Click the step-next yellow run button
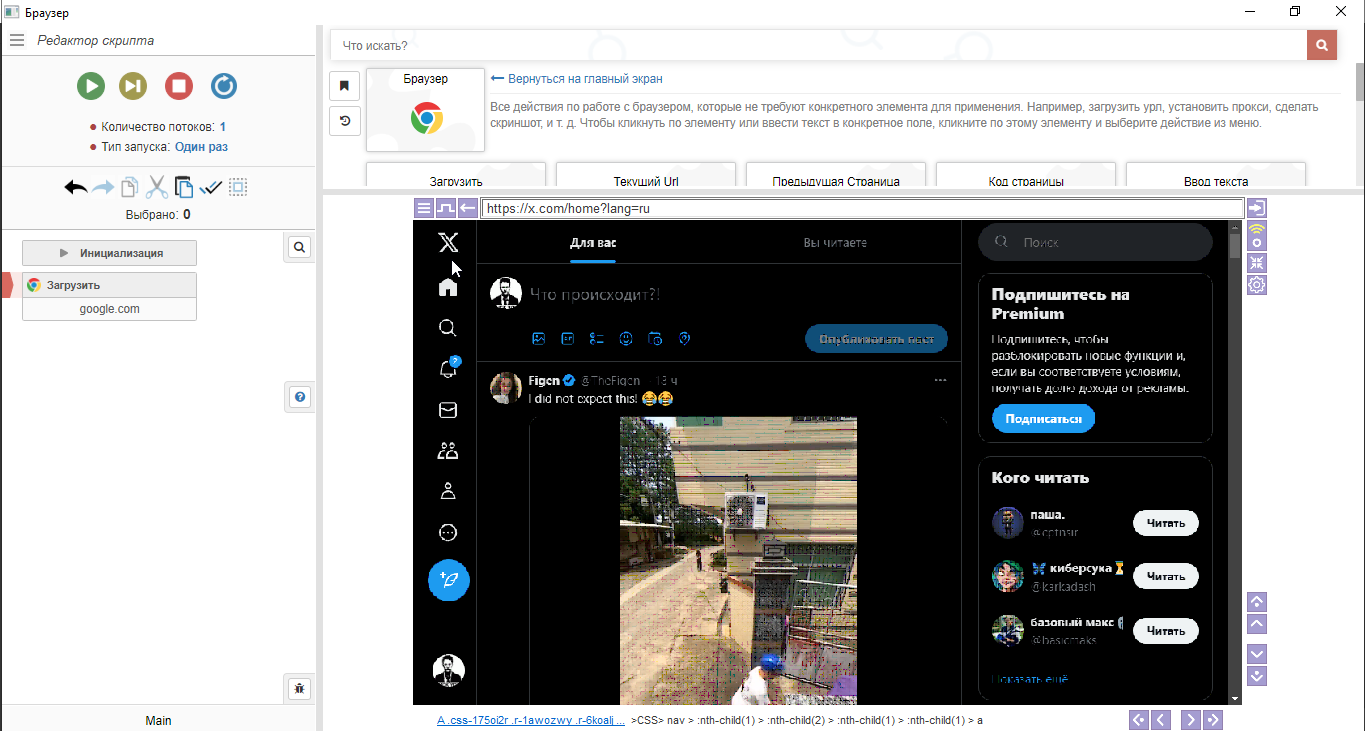 pos(133,86)
